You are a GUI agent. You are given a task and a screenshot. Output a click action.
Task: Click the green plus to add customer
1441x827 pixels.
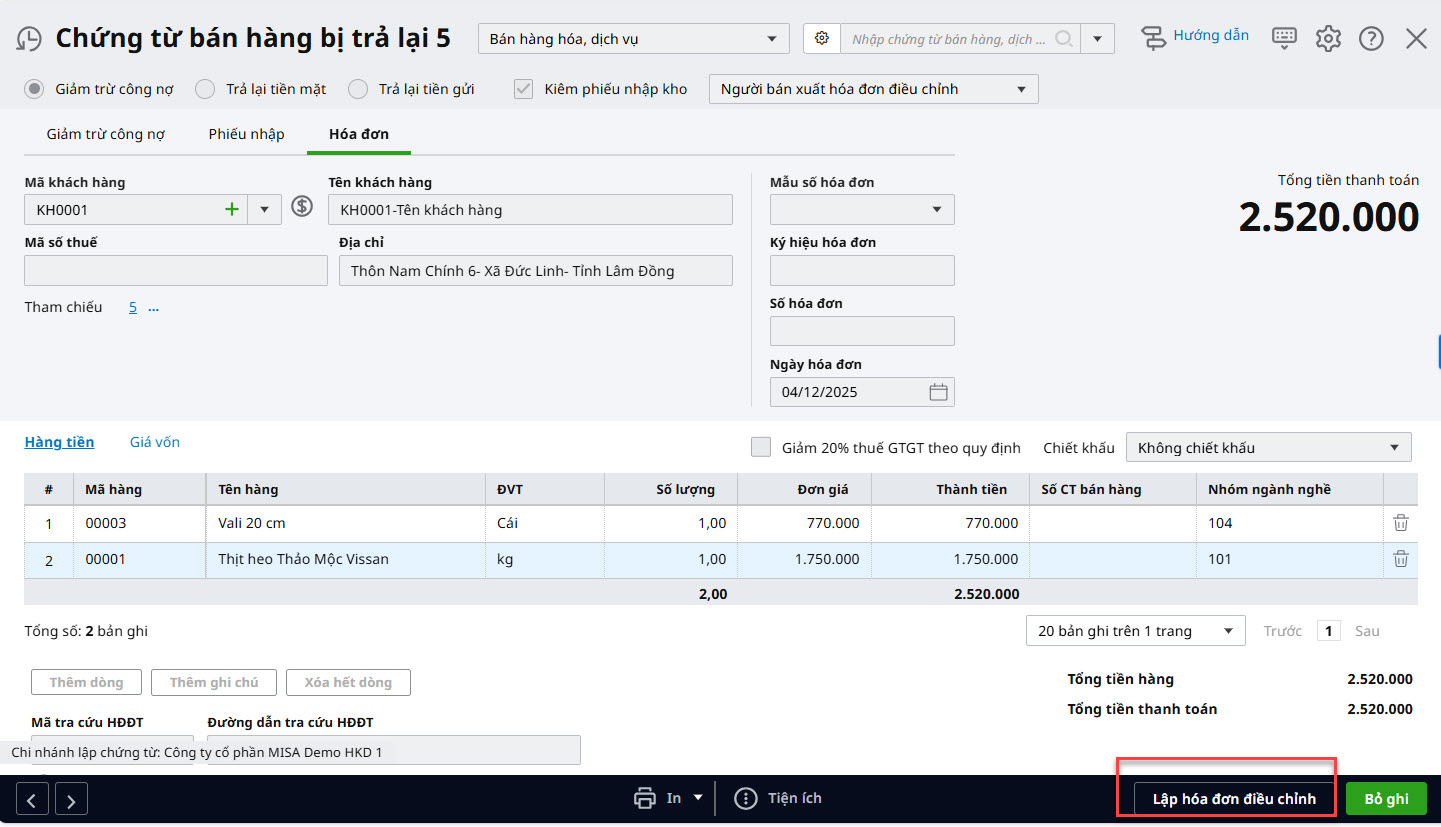click(x=232, y=209)
